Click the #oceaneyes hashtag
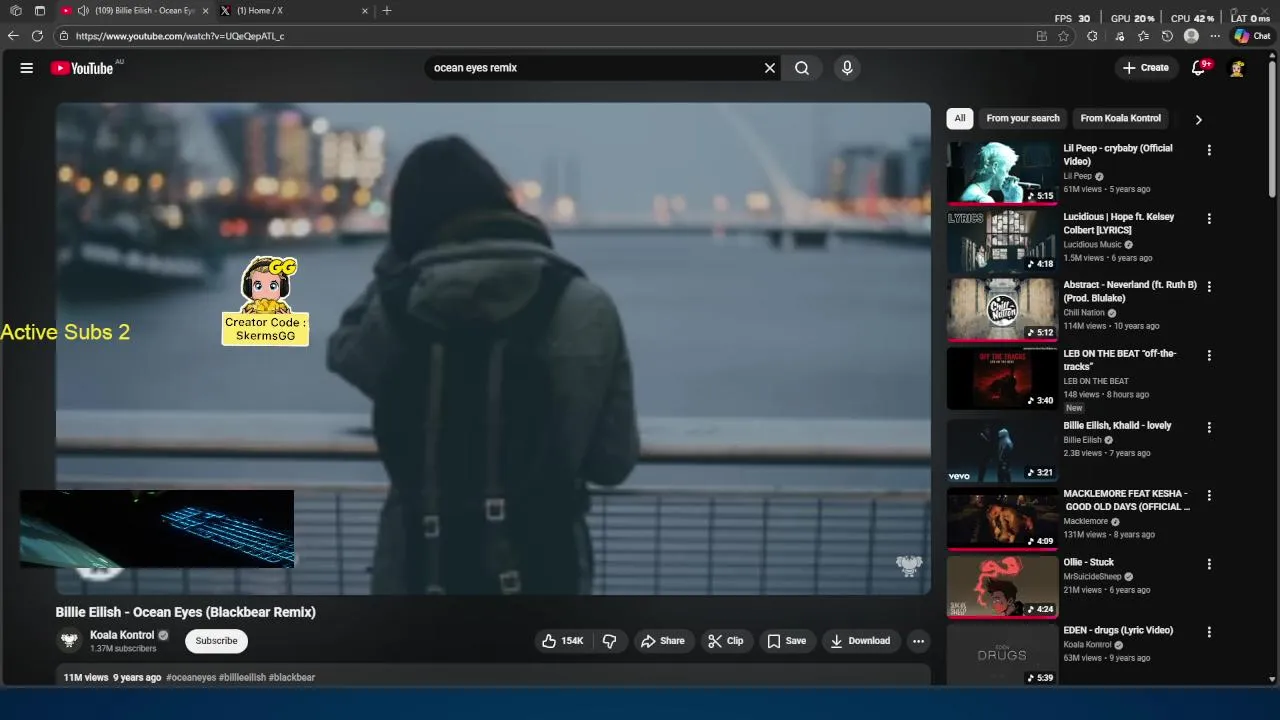1280x720 pixels. (x=191, y=678)
